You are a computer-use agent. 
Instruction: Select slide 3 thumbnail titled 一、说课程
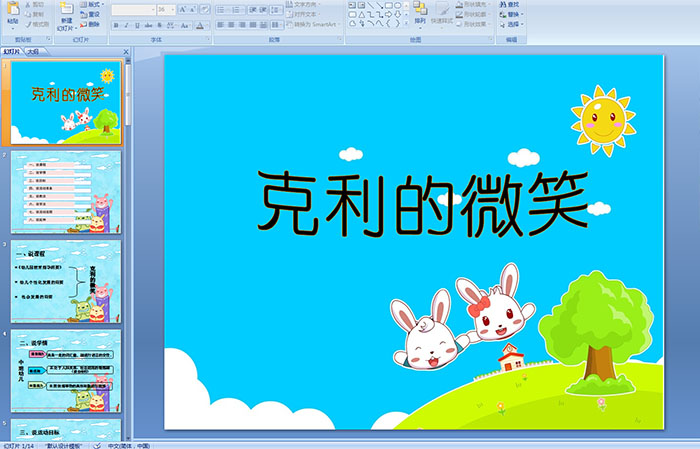click(66, 282)
